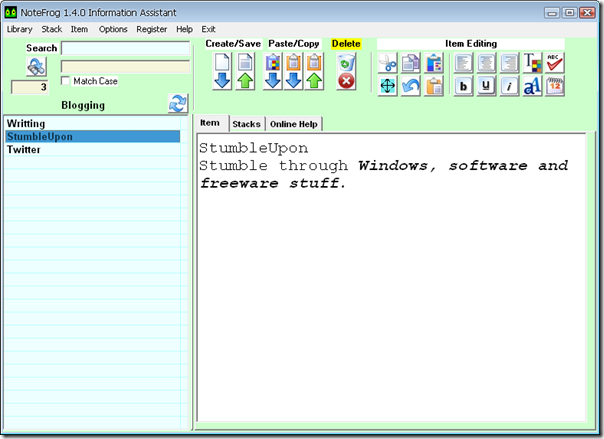Select the StumbleUpon list item
The height and width of the screenshot is (439, 604).
pos(92,137)
